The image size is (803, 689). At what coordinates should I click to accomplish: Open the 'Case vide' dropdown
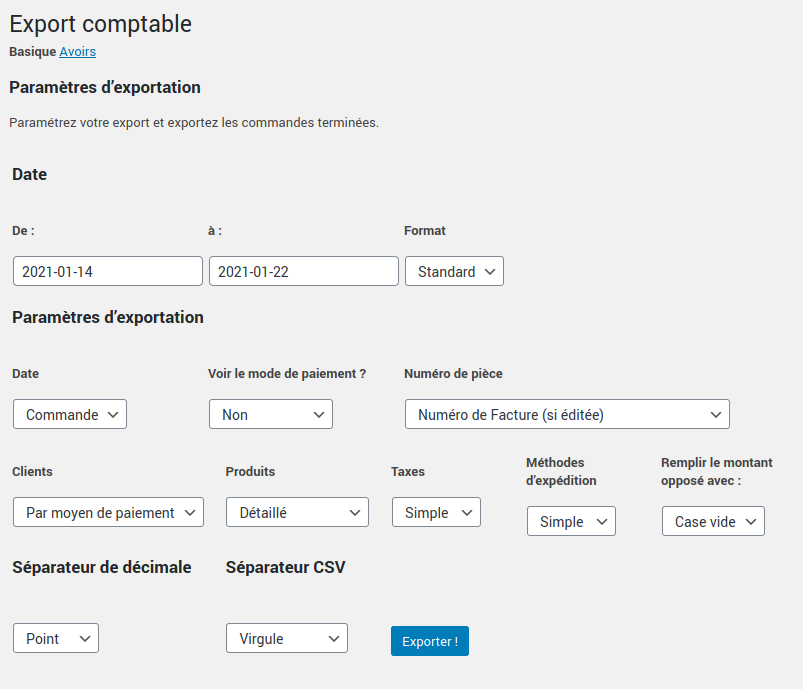[713, 521]
